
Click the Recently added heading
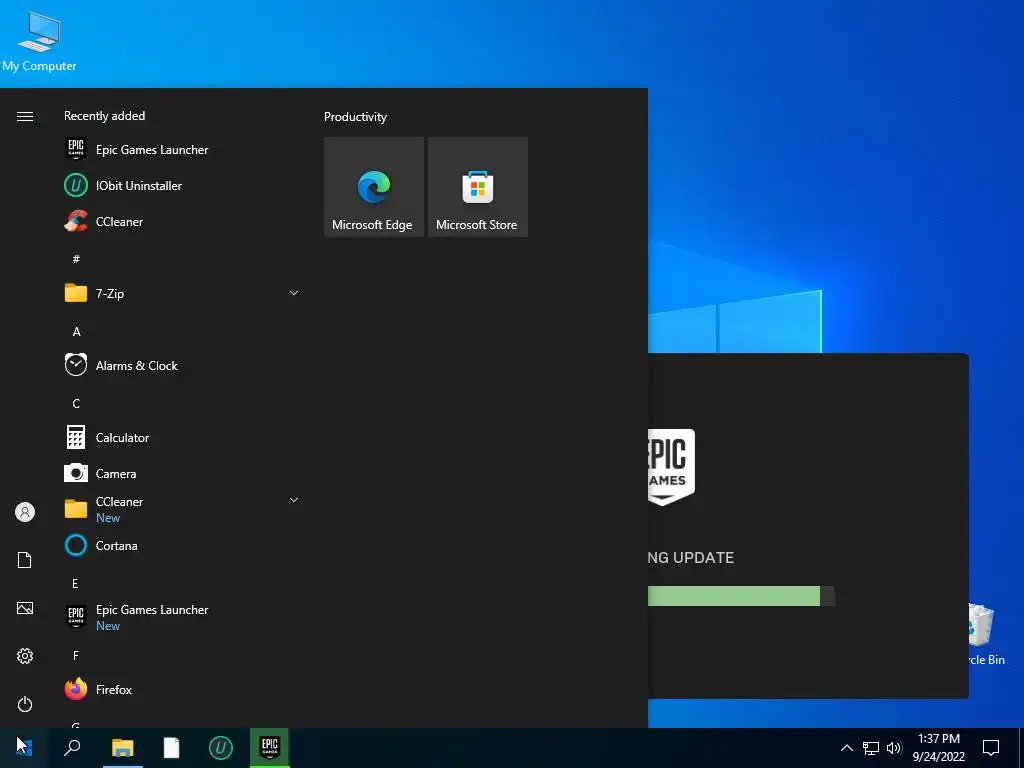[x=104, y=116]
